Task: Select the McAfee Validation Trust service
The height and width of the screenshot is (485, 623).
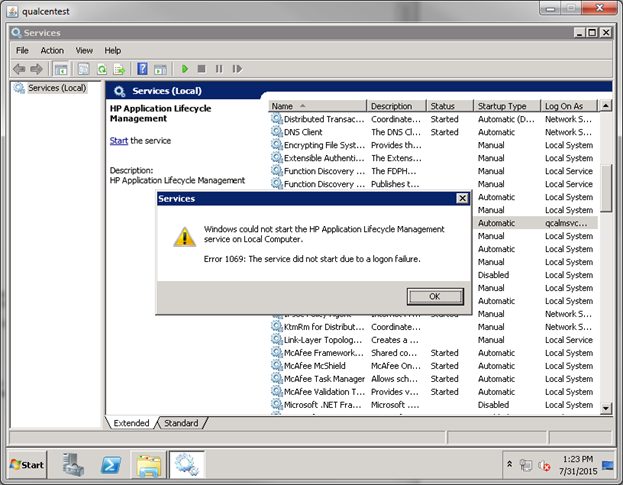Action: click(433, 392)
